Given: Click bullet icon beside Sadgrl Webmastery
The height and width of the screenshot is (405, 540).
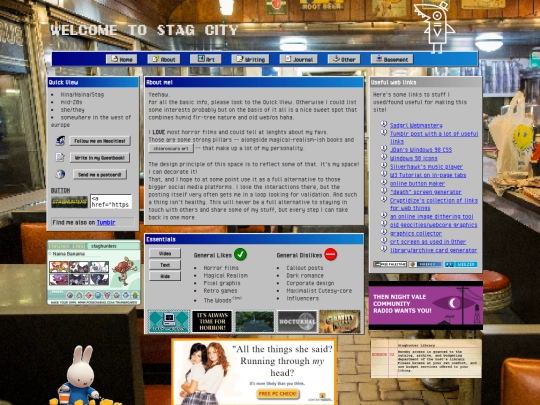Looking at the screenshot, I should [x=384, y=124].
